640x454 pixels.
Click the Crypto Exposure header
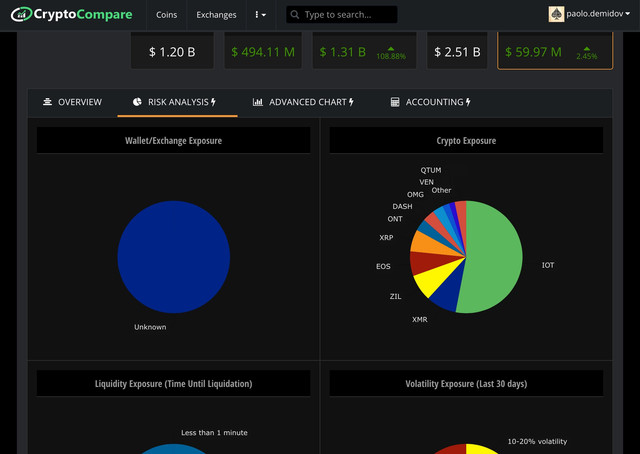[466, 140]
